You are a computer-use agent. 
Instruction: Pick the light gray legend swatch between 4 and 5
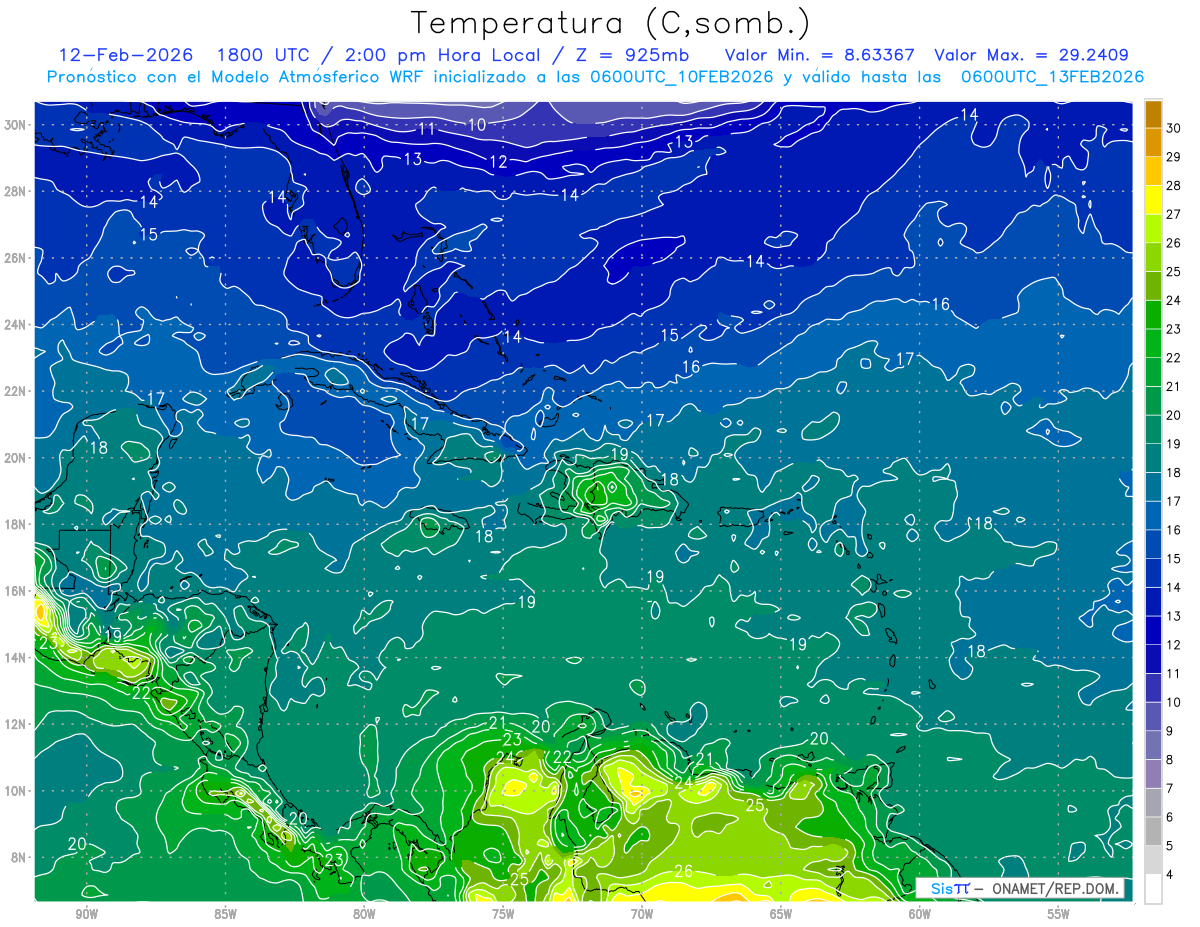point(1153,861)
